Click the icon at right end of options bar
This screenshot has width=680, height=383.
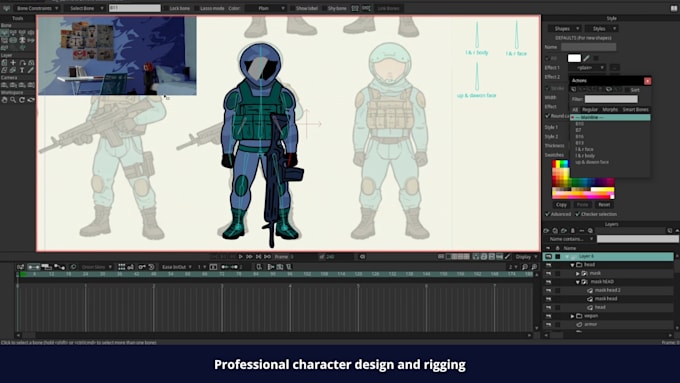[x=674, y=8]
